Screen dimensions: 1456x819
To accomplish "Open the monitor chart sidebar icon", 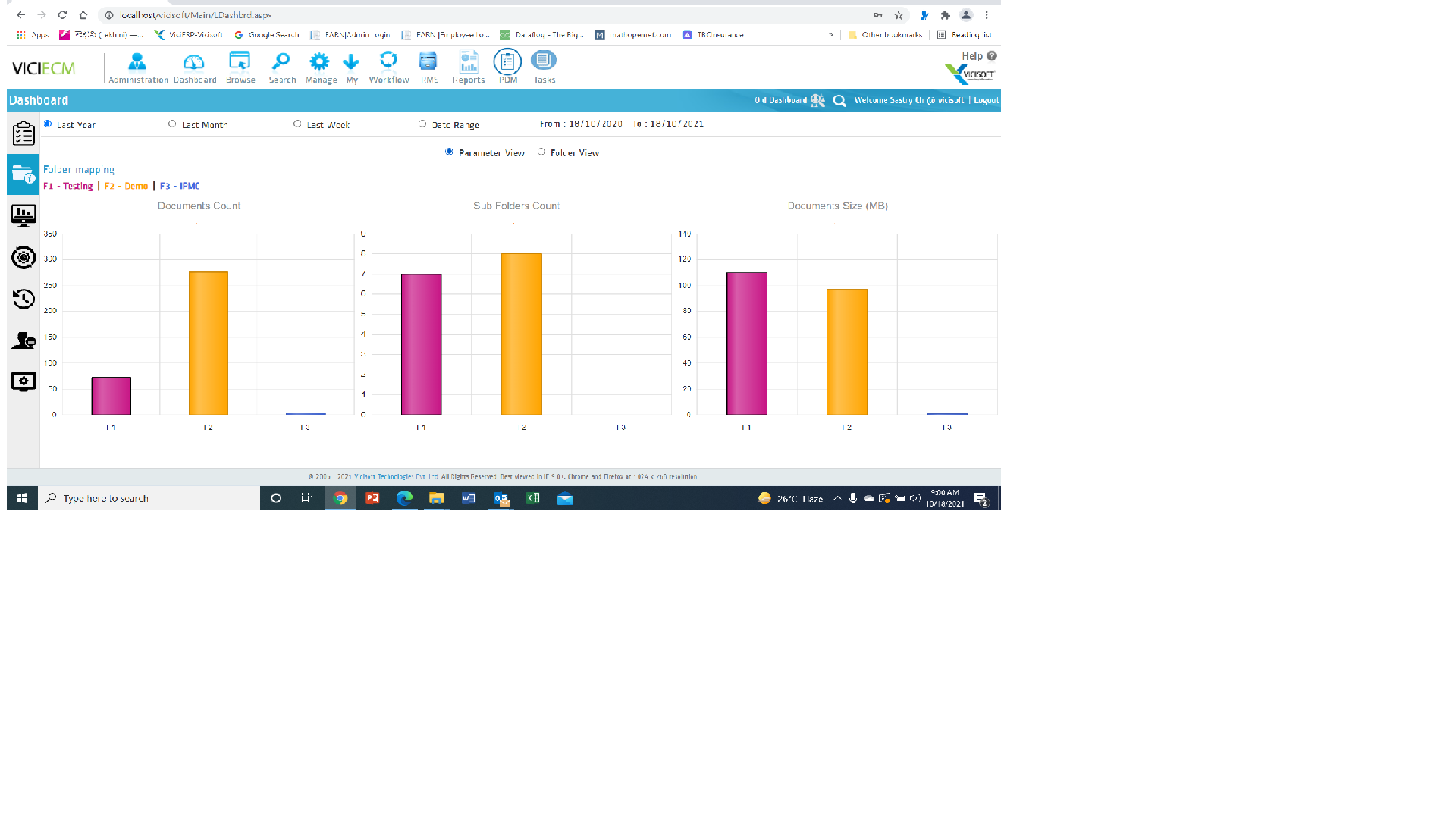I will coord(24,216).
